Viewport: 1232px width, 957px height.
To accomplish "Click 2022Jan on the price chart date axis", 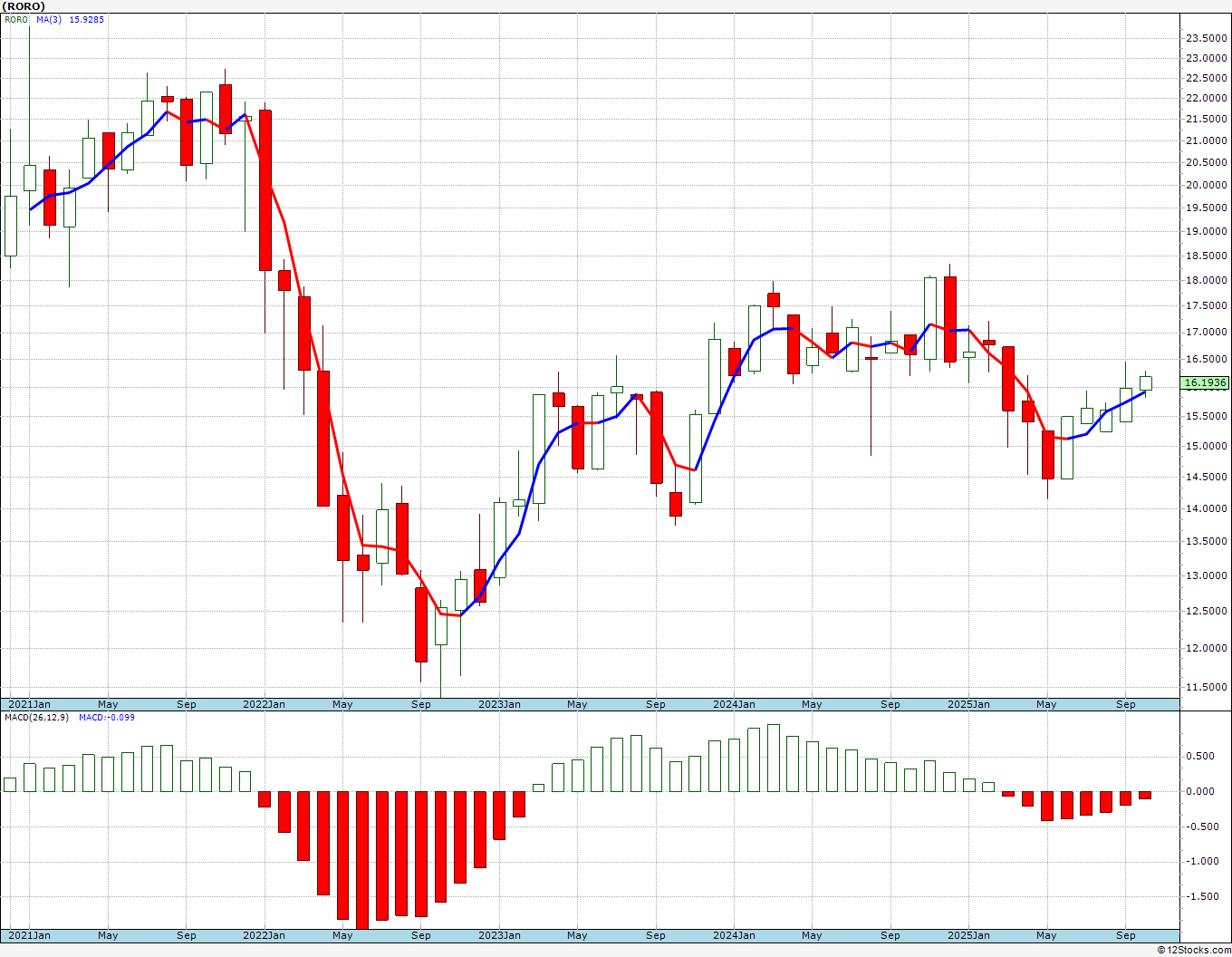I will point(265,704).
